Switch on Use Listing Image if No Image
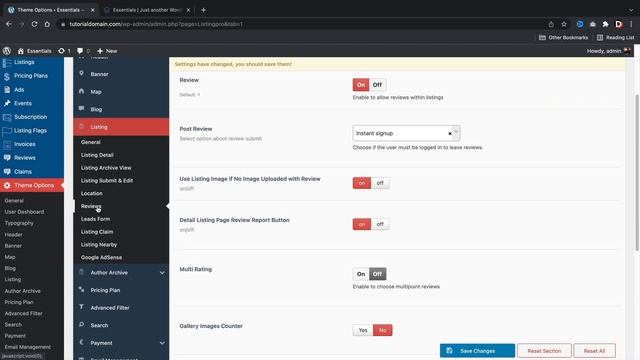This screenshot has width=640, height=360. [362, 183]
